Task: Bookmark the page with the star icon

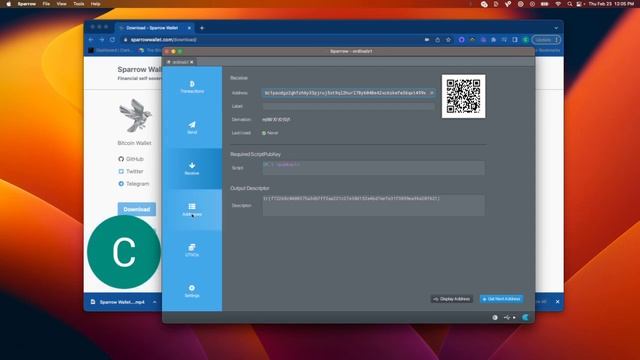Action: pyautogui.click(x=448, y=40)
